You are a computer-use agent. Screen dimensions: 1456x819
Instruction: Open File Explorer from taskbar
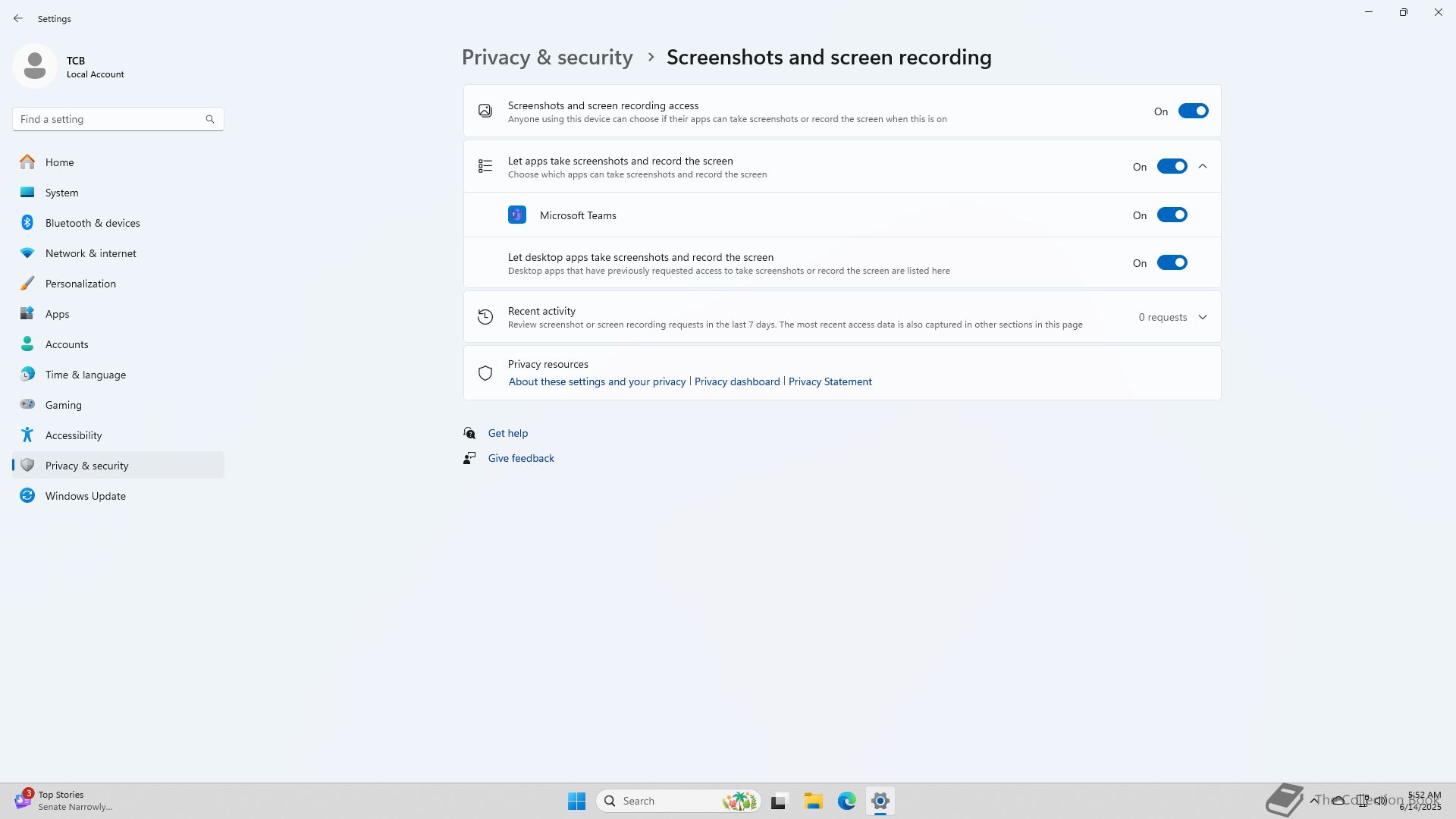point(813,801)
